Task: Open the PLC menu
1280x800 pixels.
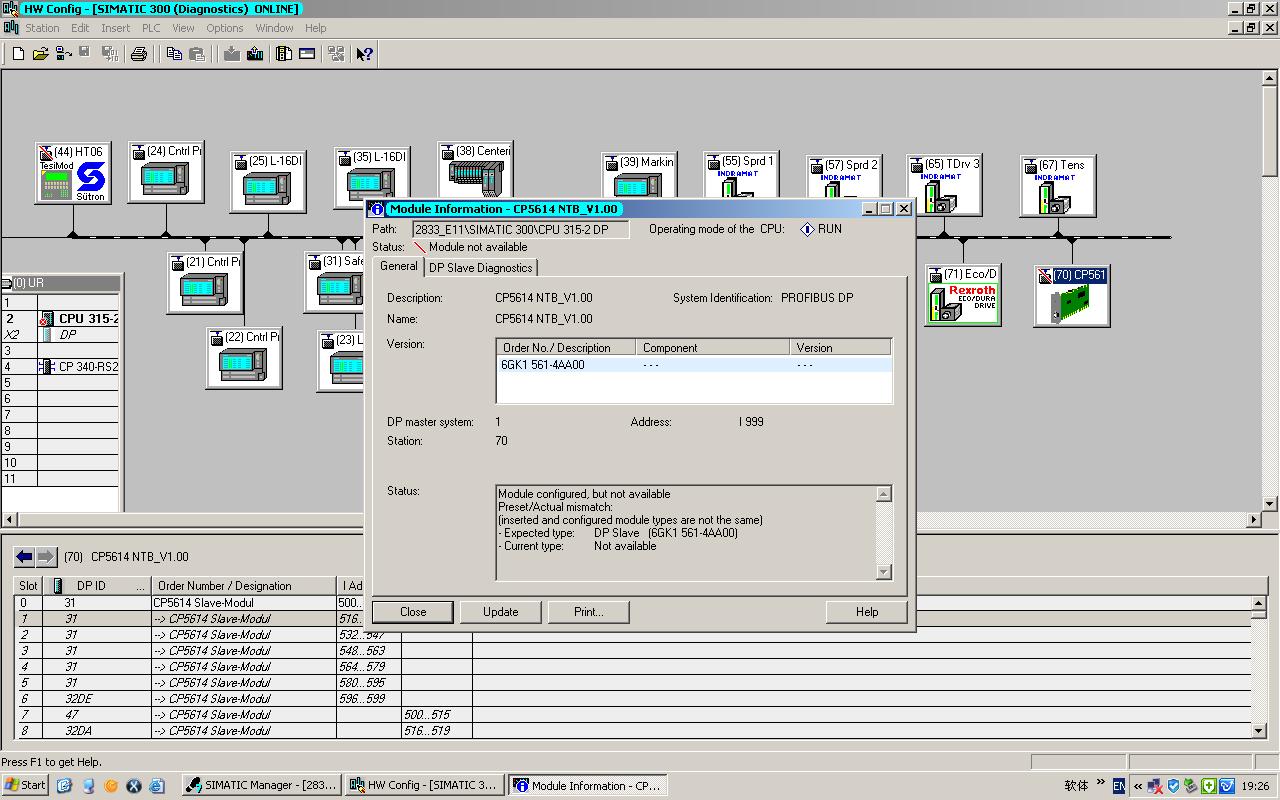Action: 150,28
